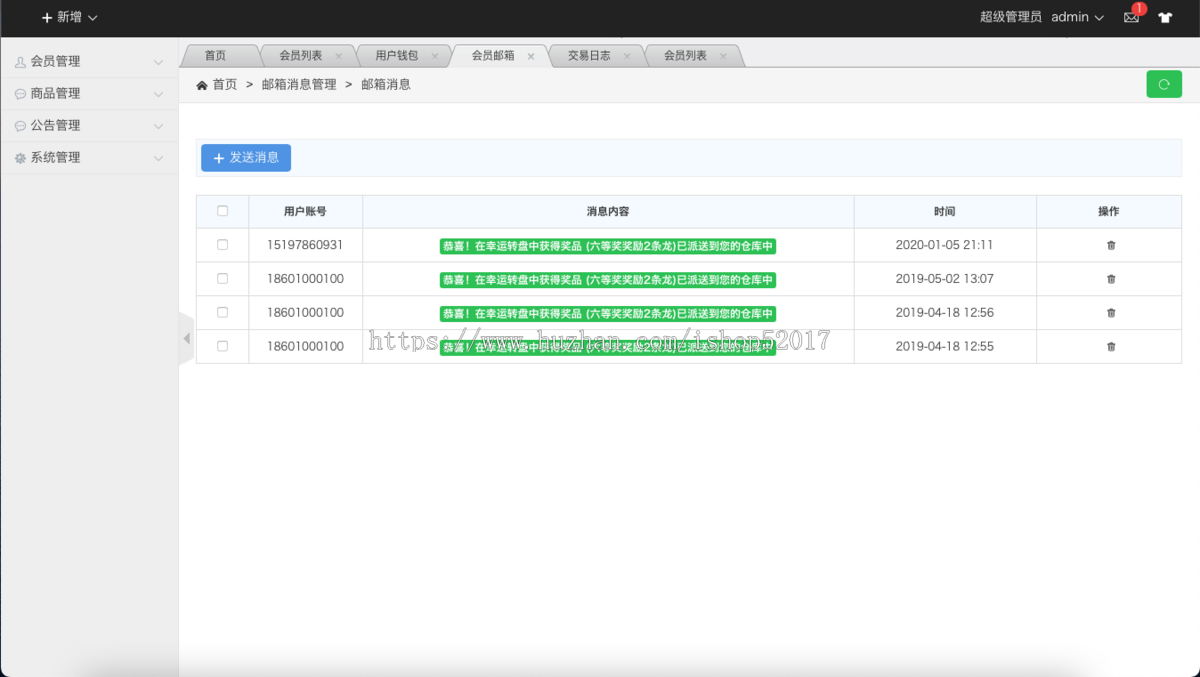The image size is (1200, 677).
Task: Click account number 15197860931
Action: (x=305, y=245)
